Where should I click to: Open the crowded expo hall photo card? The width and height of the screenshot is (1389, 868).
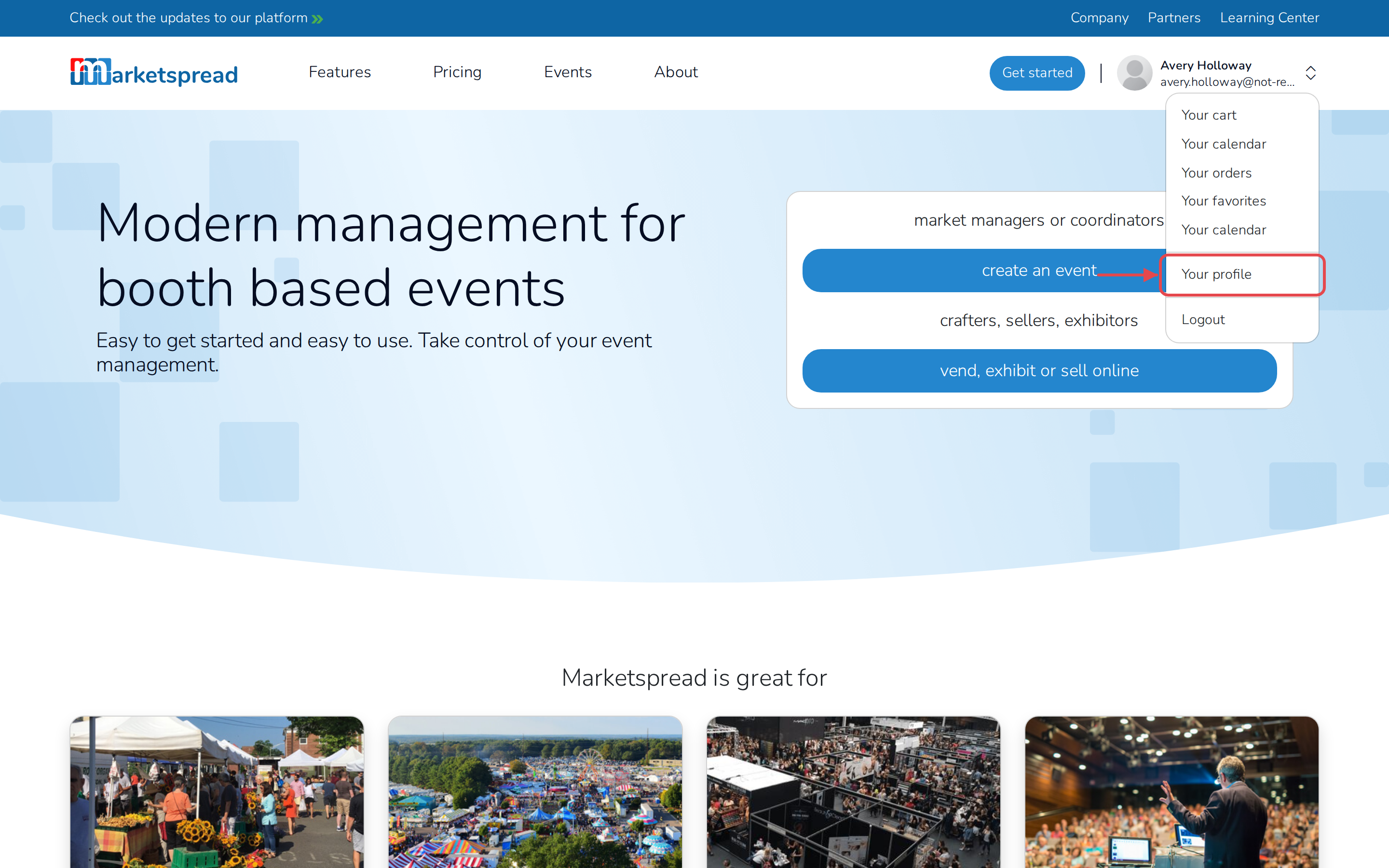click(854, 792)
